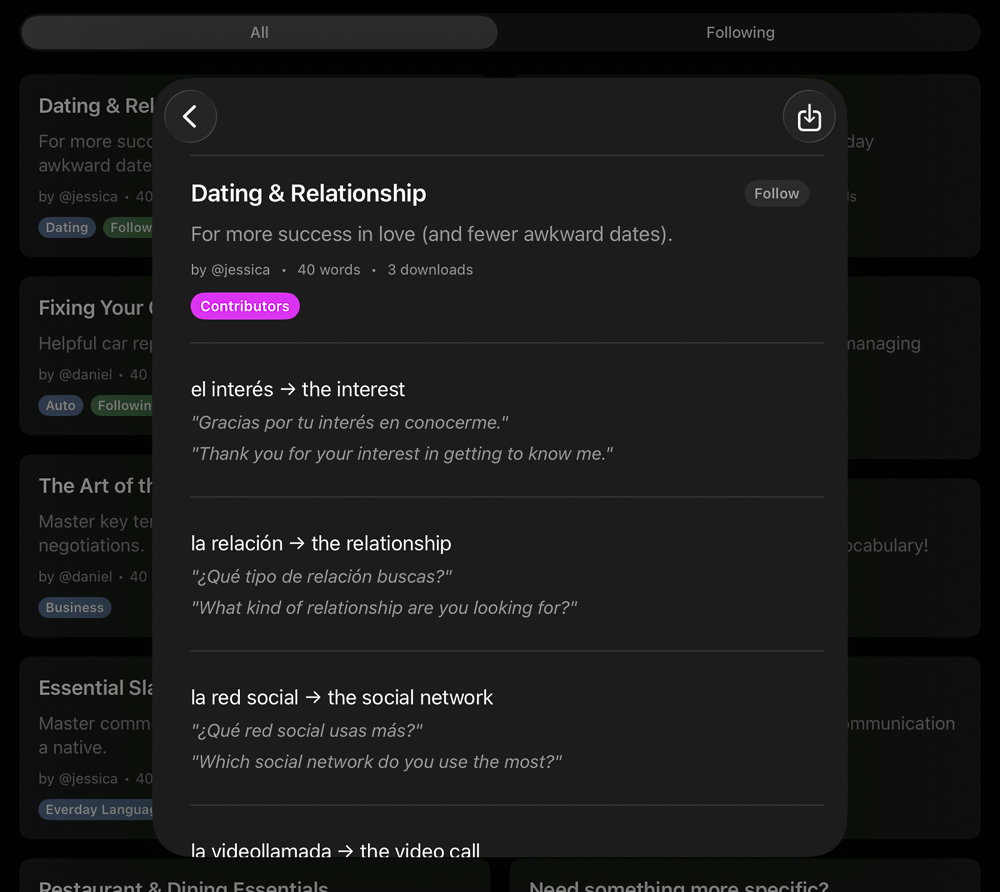Screen dimensions: 1000x892
Task: Download the Dating & Relationship deck
Action: (809, 116)
